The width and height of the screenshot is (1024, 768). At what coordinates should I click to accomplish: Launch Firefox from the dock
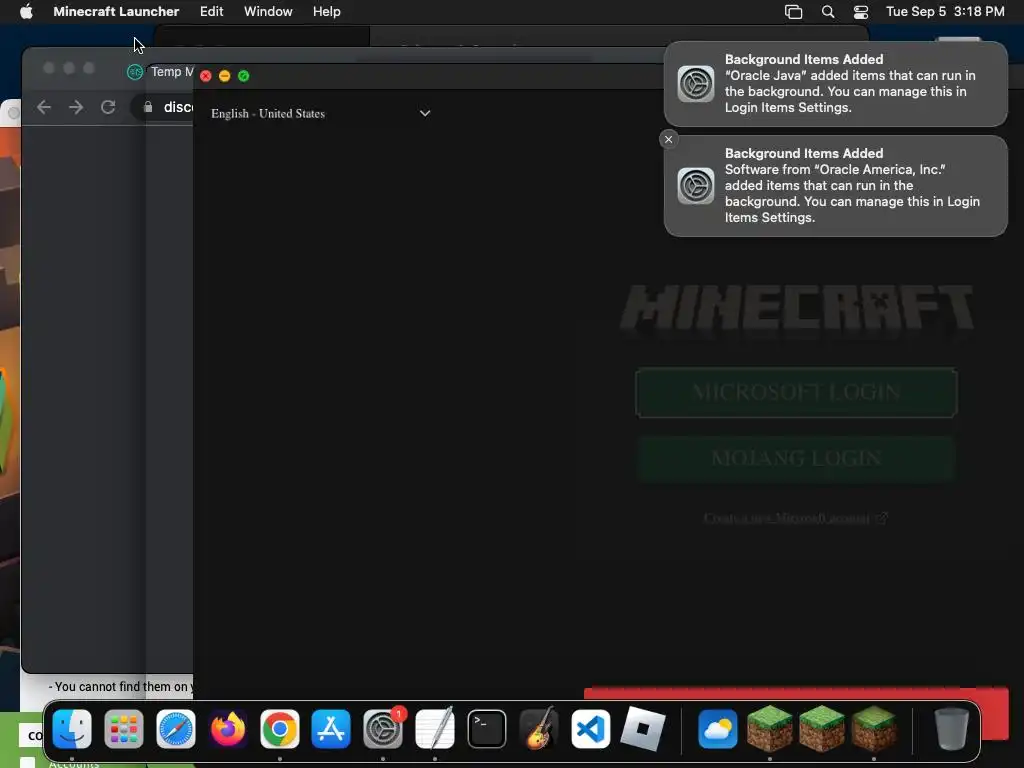coord(227,729)
